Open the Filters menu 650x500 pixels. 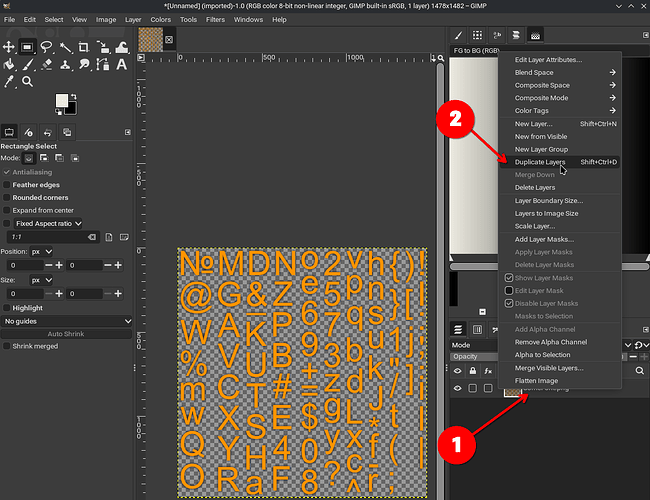(215, 19)
